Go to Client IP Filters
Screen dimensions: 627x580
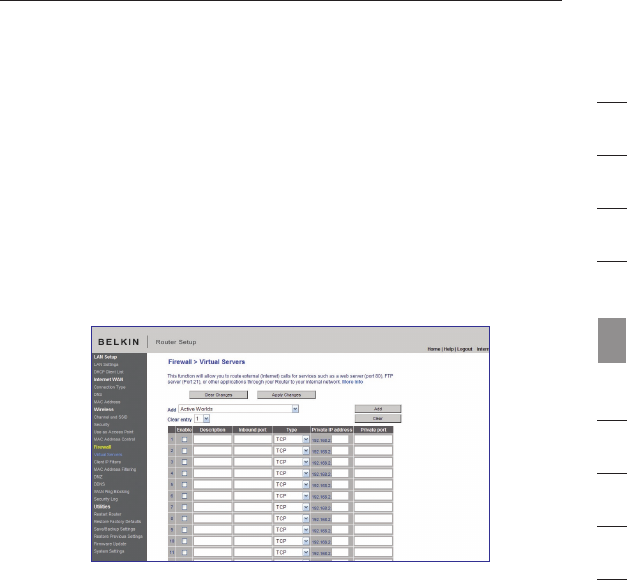tap(107, 462)
